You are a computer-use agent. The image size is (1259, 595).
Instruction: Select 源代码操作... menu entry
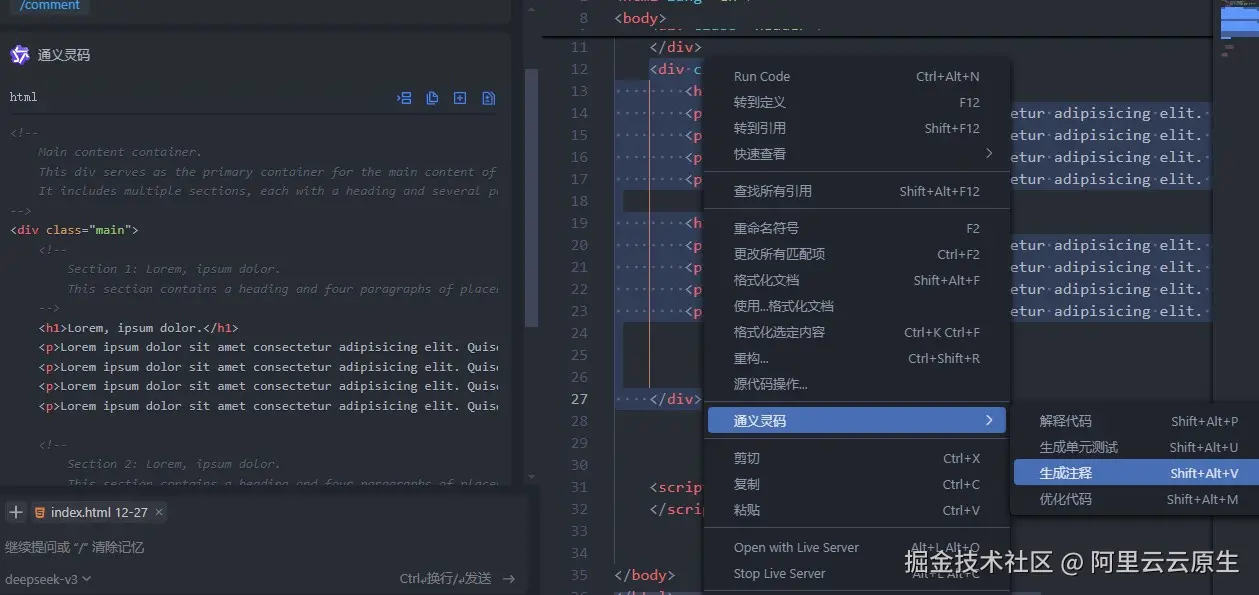tap(857, 384)
